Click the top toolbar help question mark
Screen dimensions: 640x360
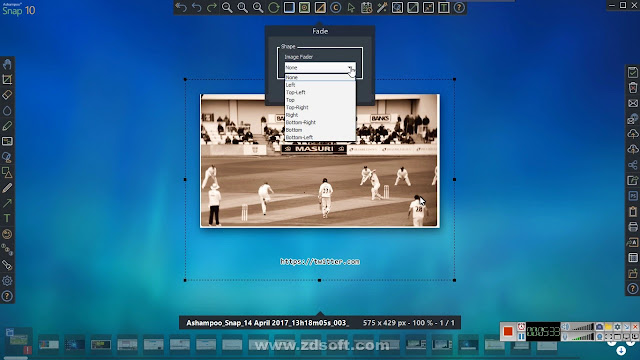(x=459, y=7)
